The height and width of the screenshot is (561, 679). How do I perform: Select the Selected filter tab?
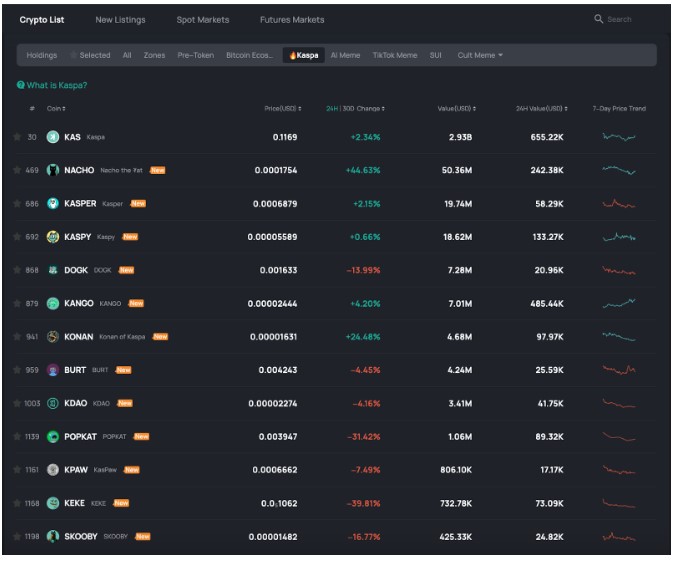click(x=91, y=55)
